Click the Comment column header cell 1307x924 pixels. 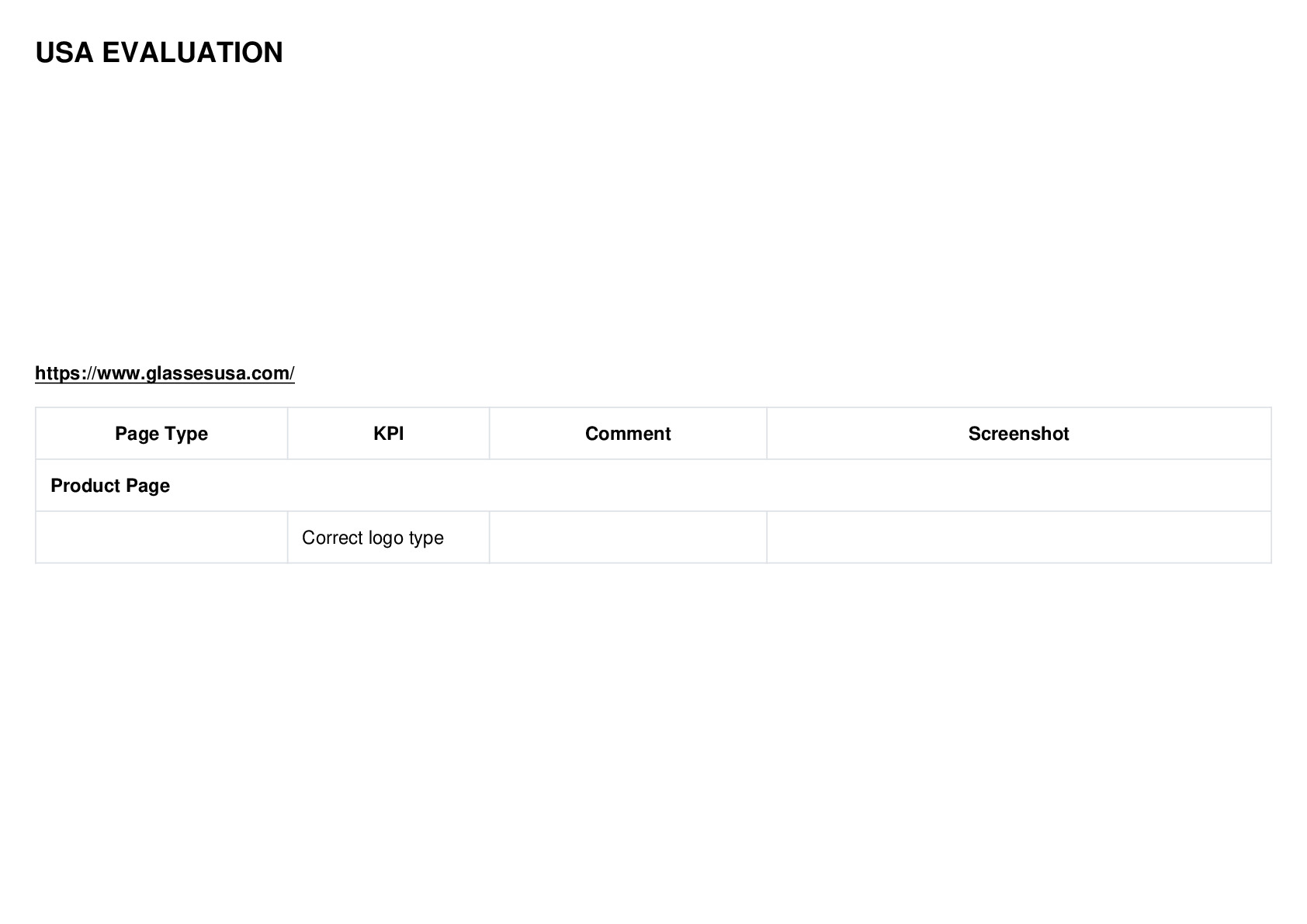point(628,433)
